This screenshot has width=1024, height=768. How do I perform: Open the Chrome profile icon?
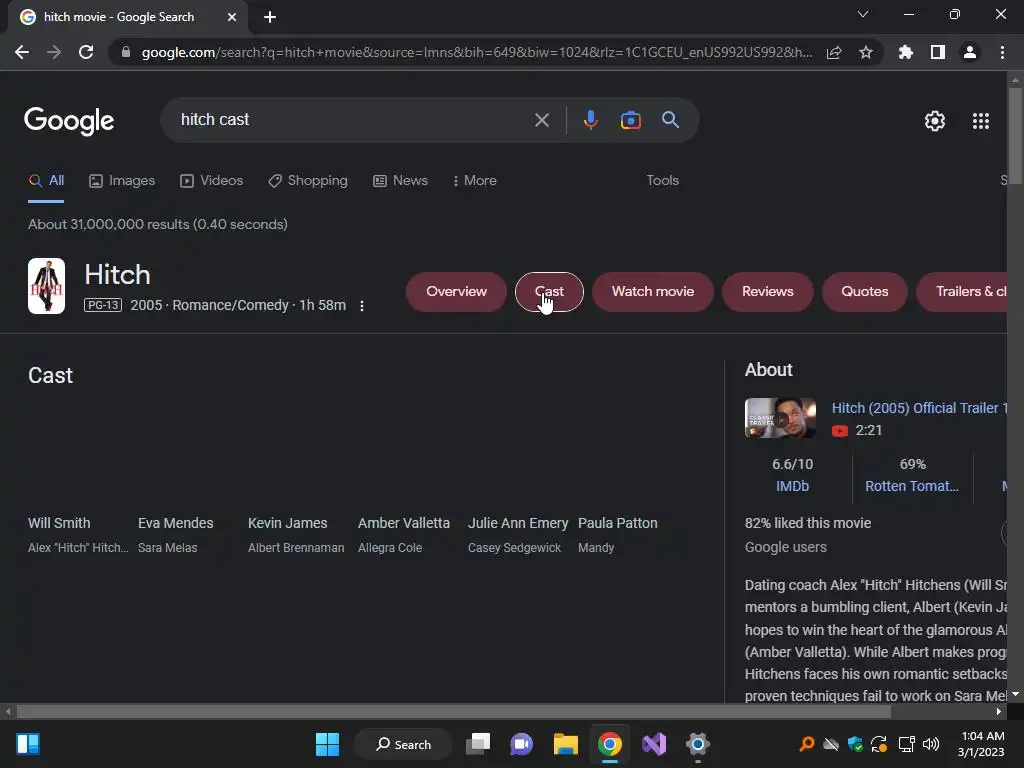(969, 52)
